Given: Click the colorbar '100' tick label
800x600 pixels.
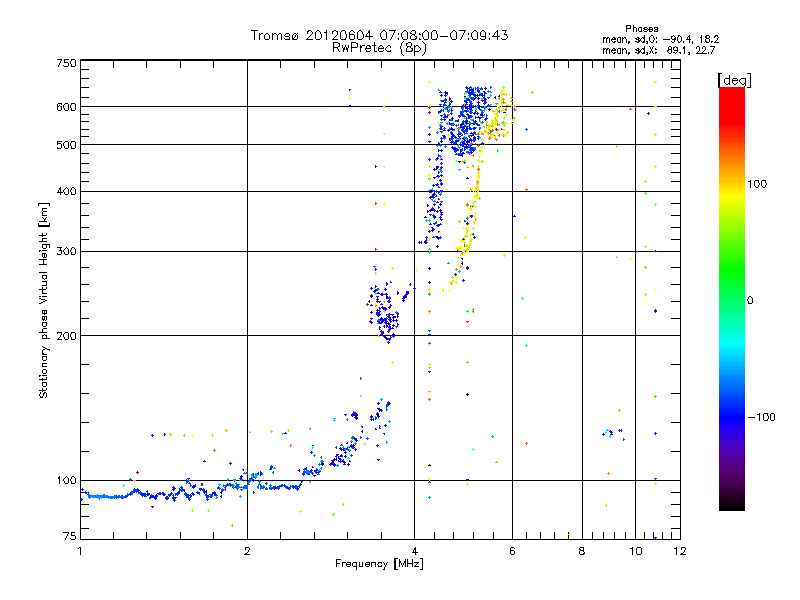Looking at the screenshot, I should 757,184.
